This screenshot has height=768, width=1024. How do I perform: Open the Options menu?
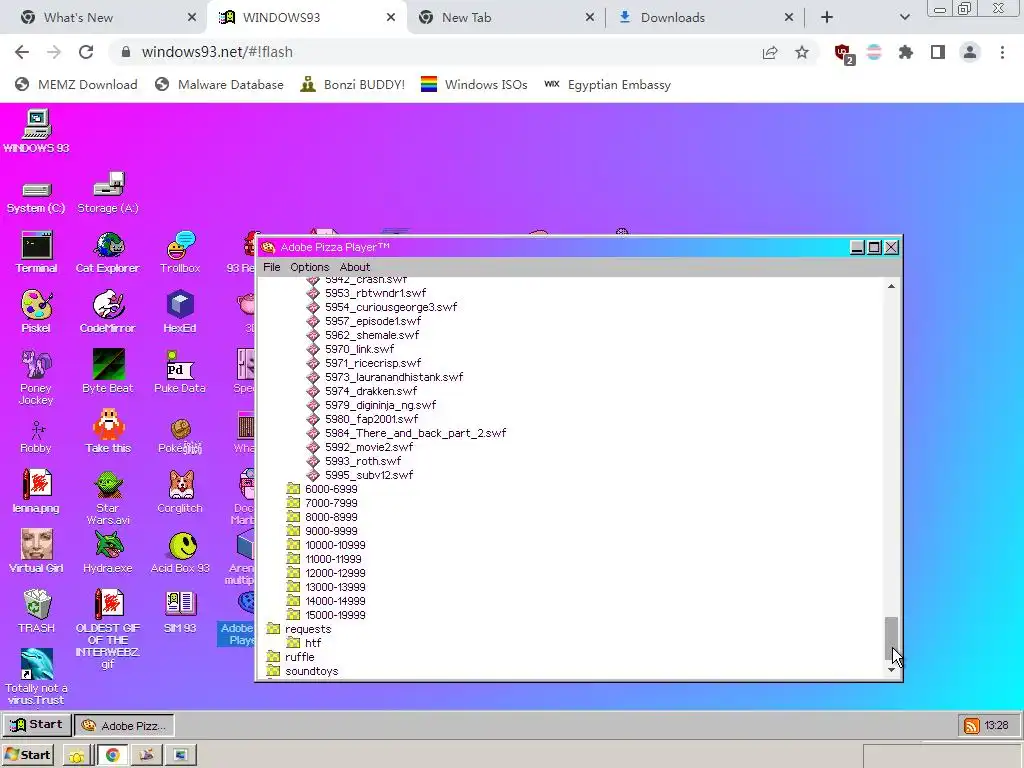(x=310, y=267)
